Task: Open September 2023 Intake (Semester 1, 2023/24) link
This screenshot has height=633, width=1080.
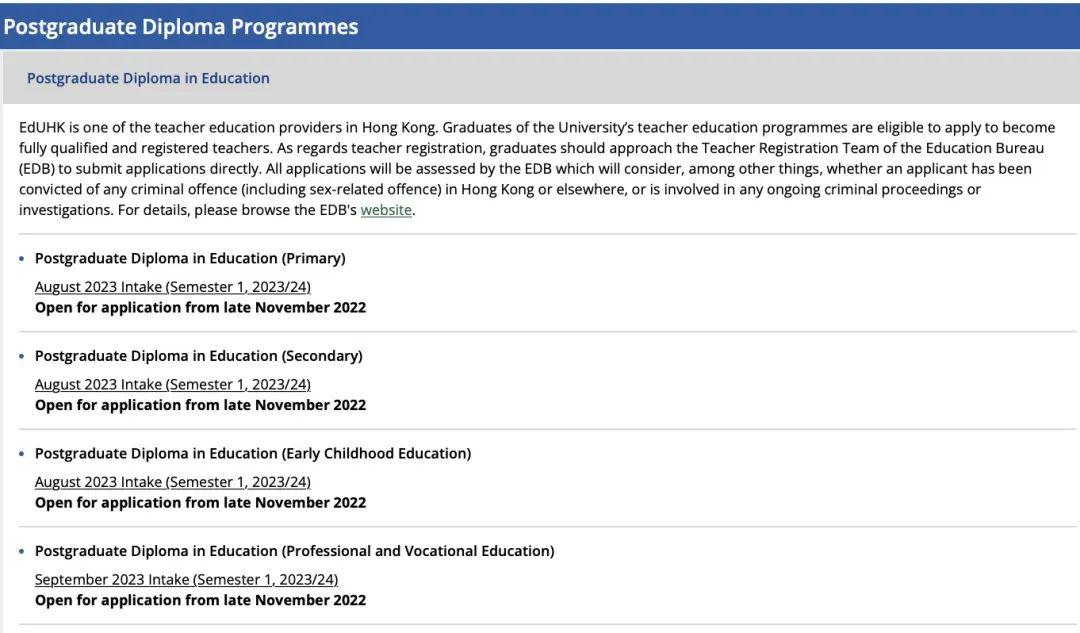Action: point(187,580)
